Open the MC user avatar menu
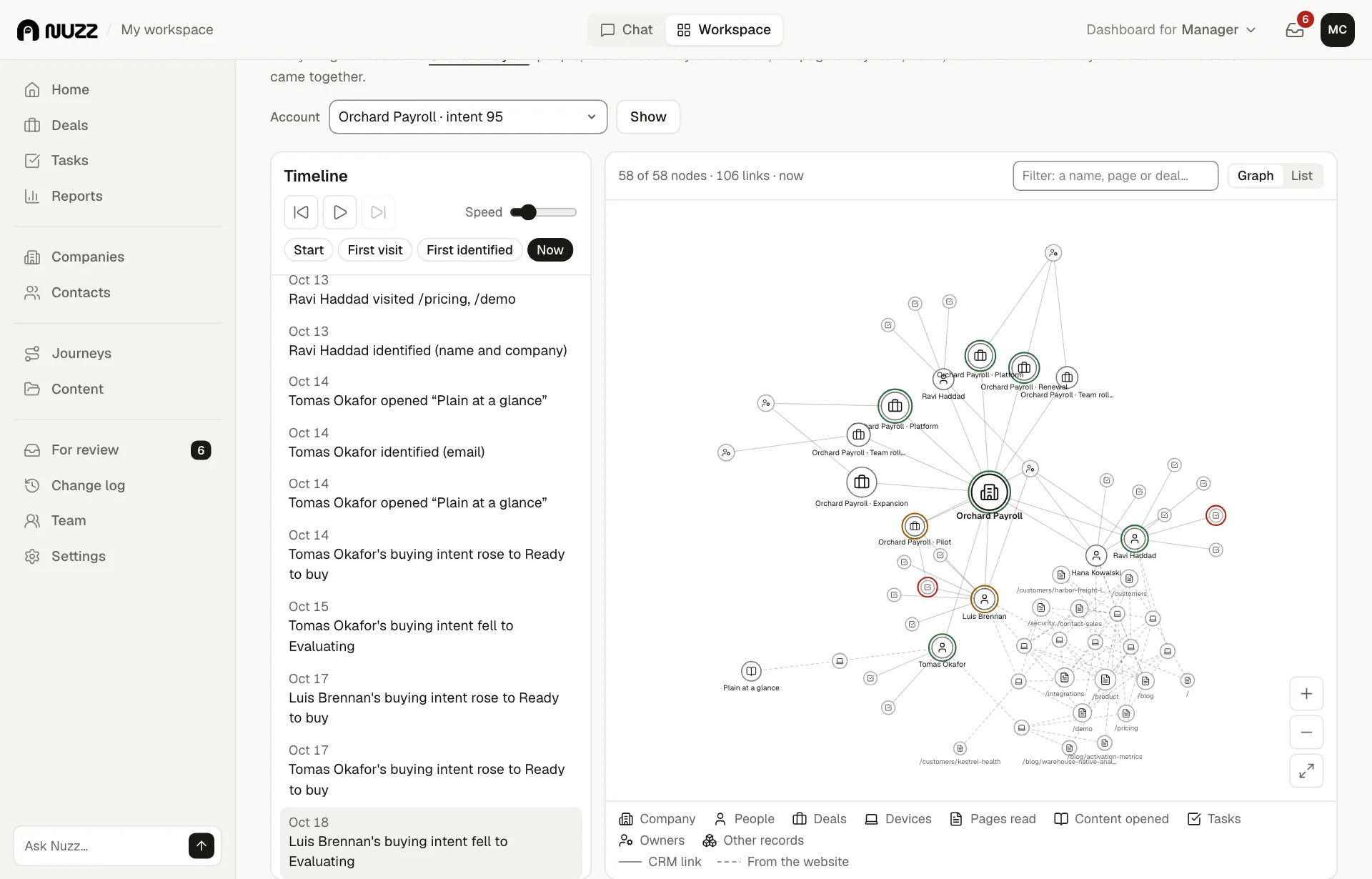This screenshot has width=1372, height=879. (x=1337, y=30)
